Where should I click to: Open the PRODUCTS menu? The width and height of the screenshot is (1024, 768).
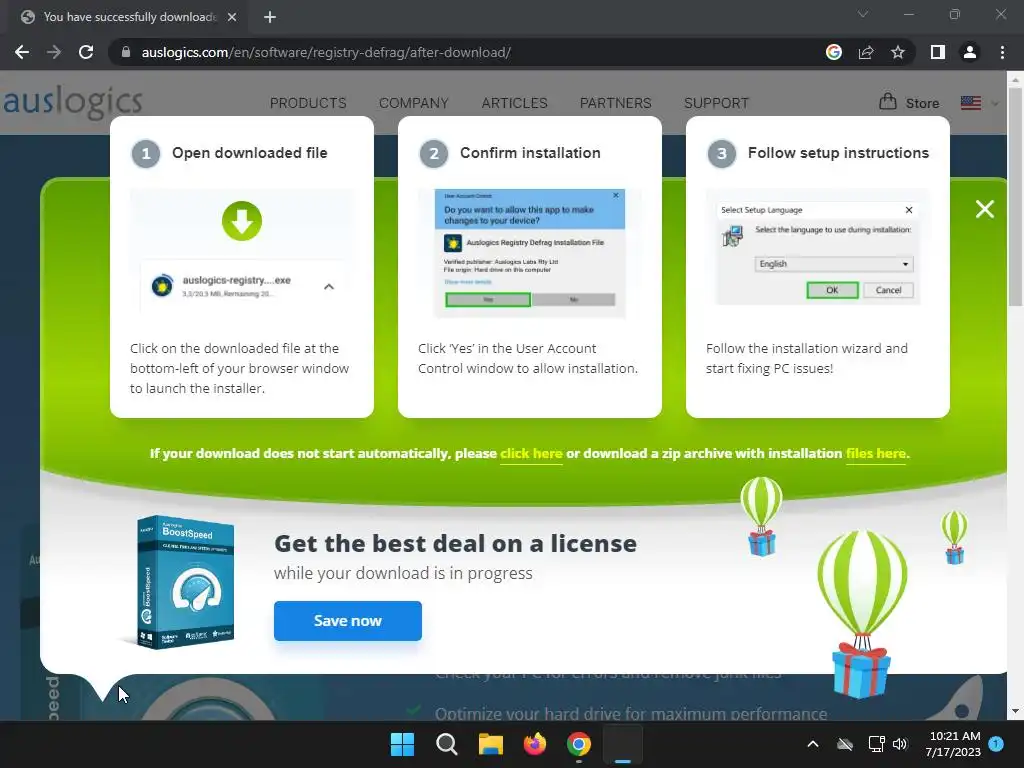pos(308,103)
